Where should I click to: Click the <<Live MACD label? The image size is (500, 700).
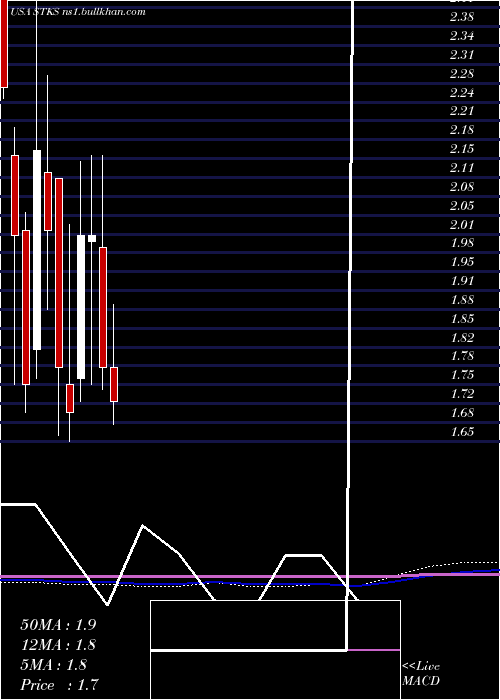pos(421,674)
